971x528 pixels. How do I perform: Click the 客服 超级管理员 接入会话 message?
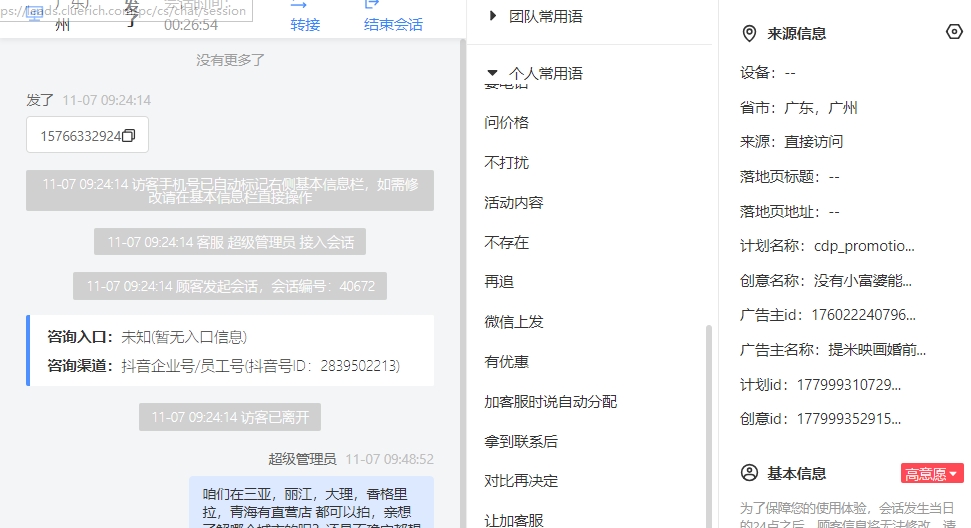tap(230, 241)
